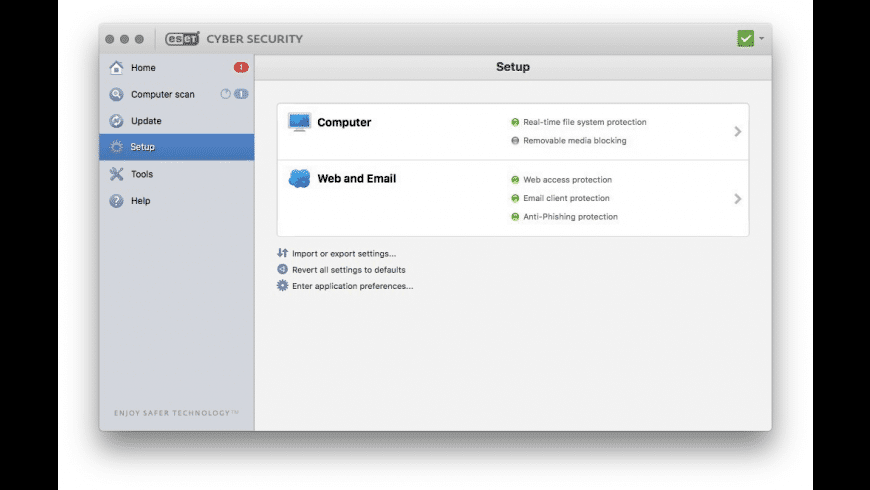Click the Computer heading
The height and width of the screenshot is (490, 870).
point(344,122)
